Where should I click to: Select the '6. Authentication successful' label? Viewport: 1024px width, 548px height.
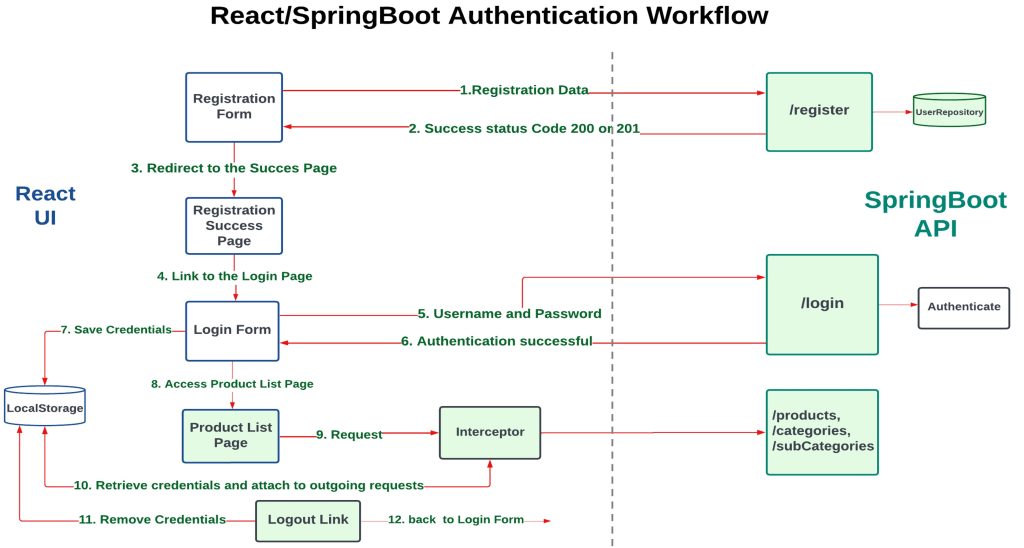coord(496,342)
